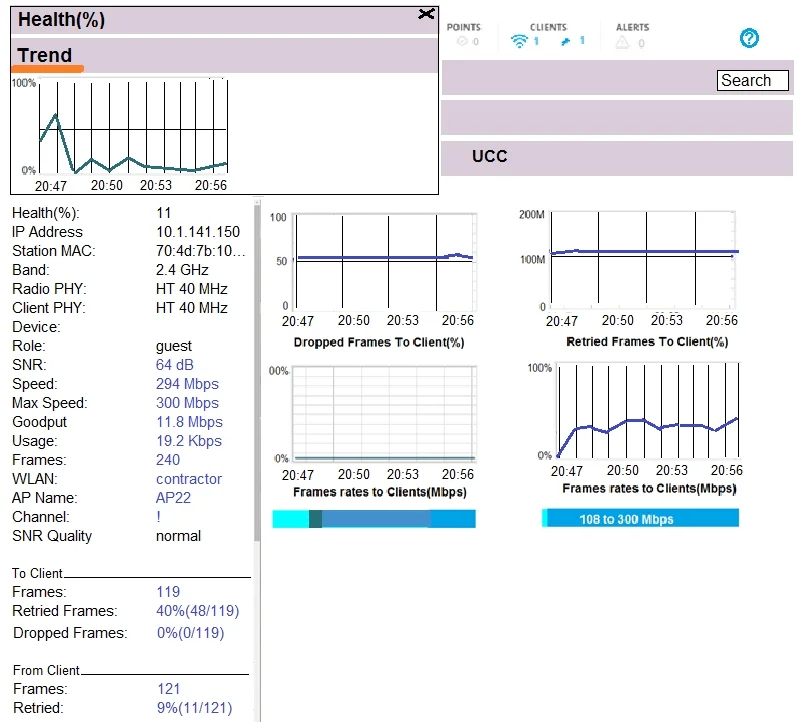Open the blue help question mark icon
The width and height of the screenshot is (797, 727).
pos(749,38)
